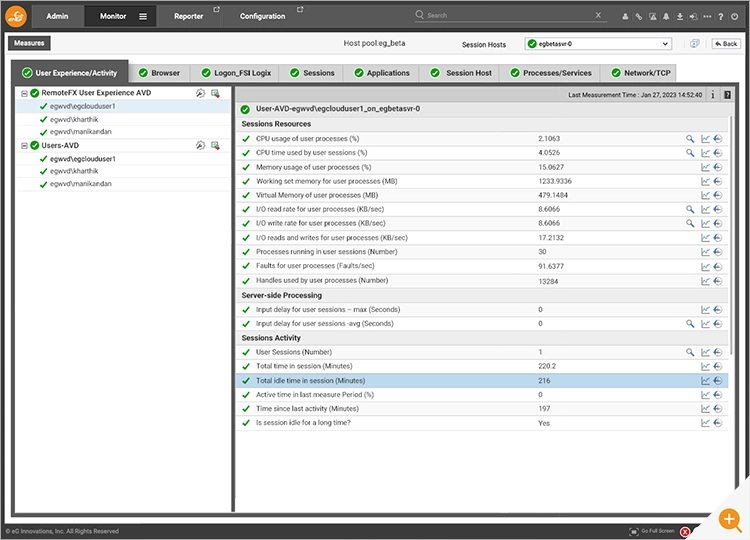Open magnifier for I/O read rate for user processes

click(690, 209)
